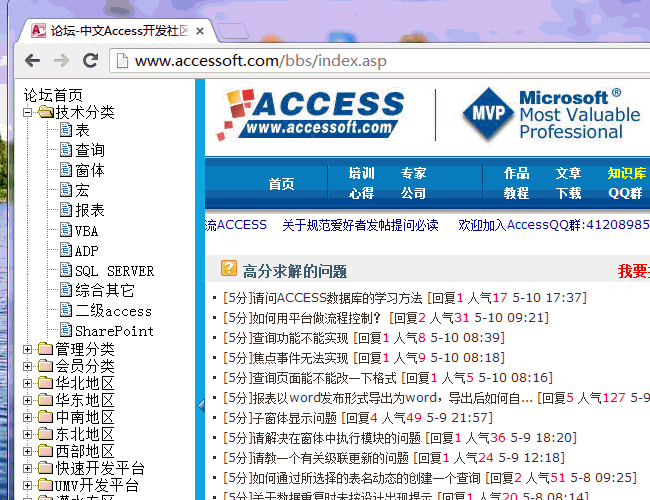Expand the 华北地区 tree node

pyautogui.click(x=27, y=383)
